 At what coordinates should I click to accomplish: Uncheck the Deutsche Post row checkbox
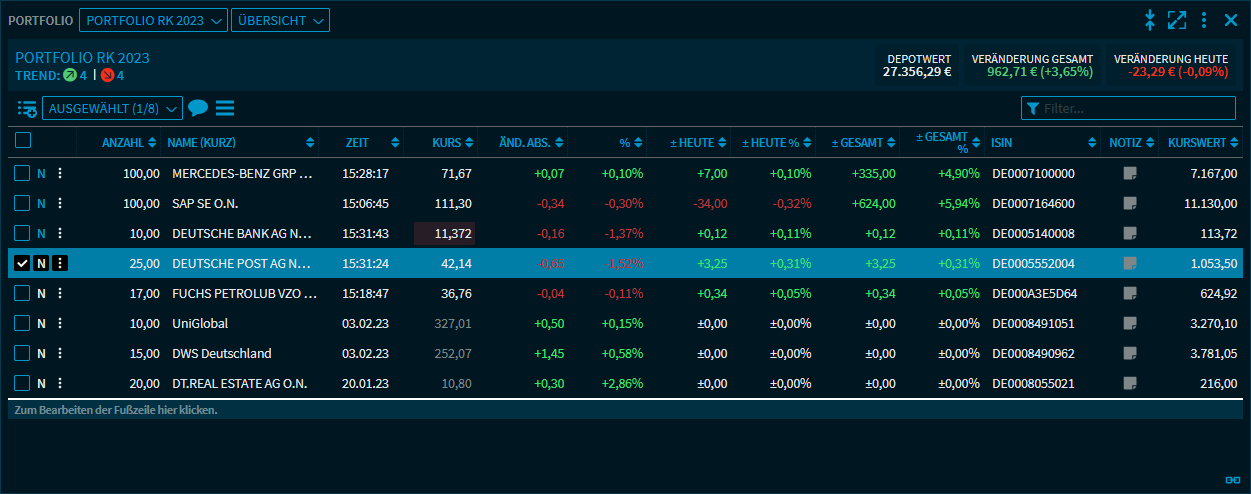[x=22, y=263]
